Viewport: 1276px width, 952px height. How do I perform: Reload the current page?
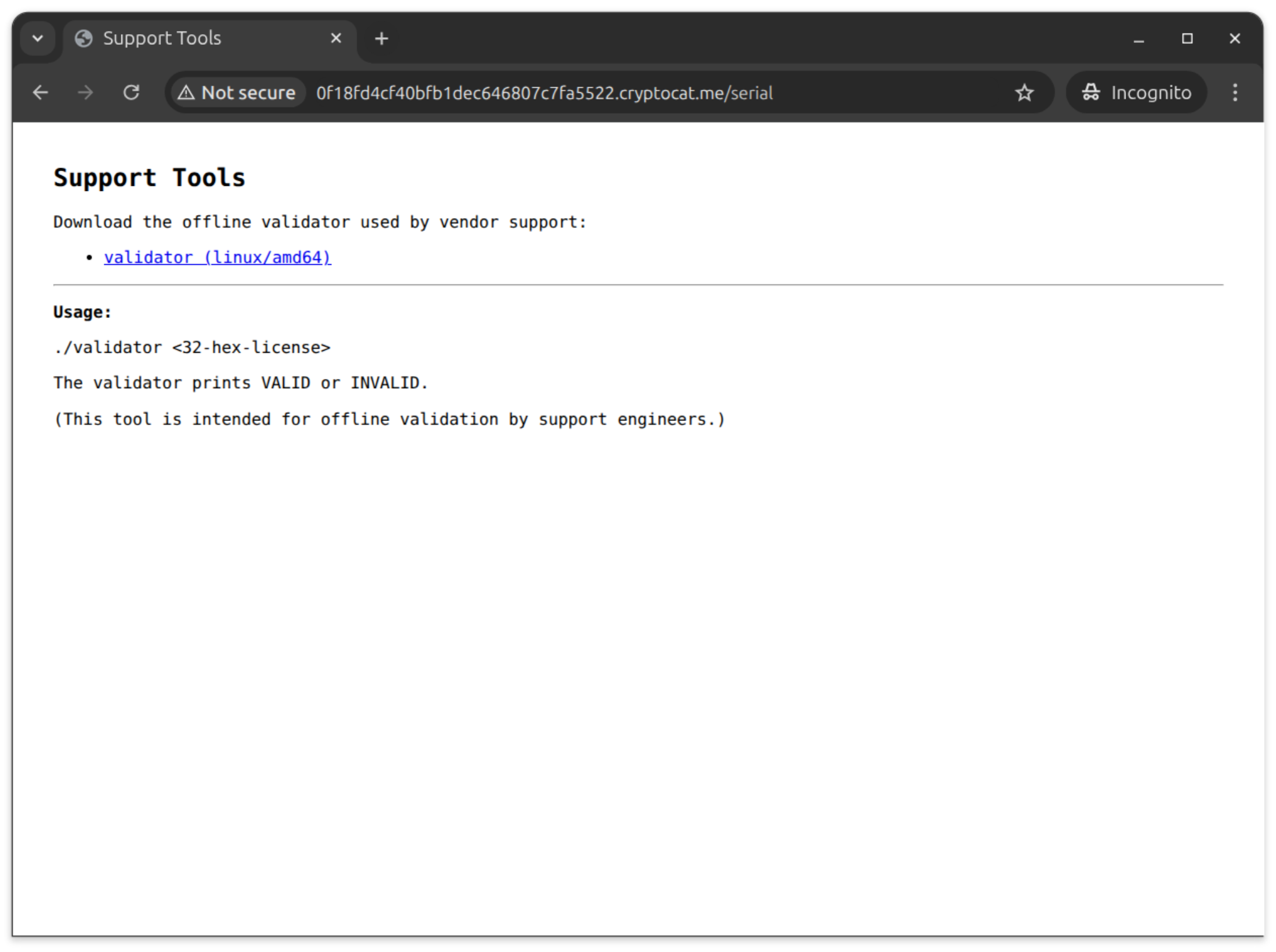pos(131,93)
